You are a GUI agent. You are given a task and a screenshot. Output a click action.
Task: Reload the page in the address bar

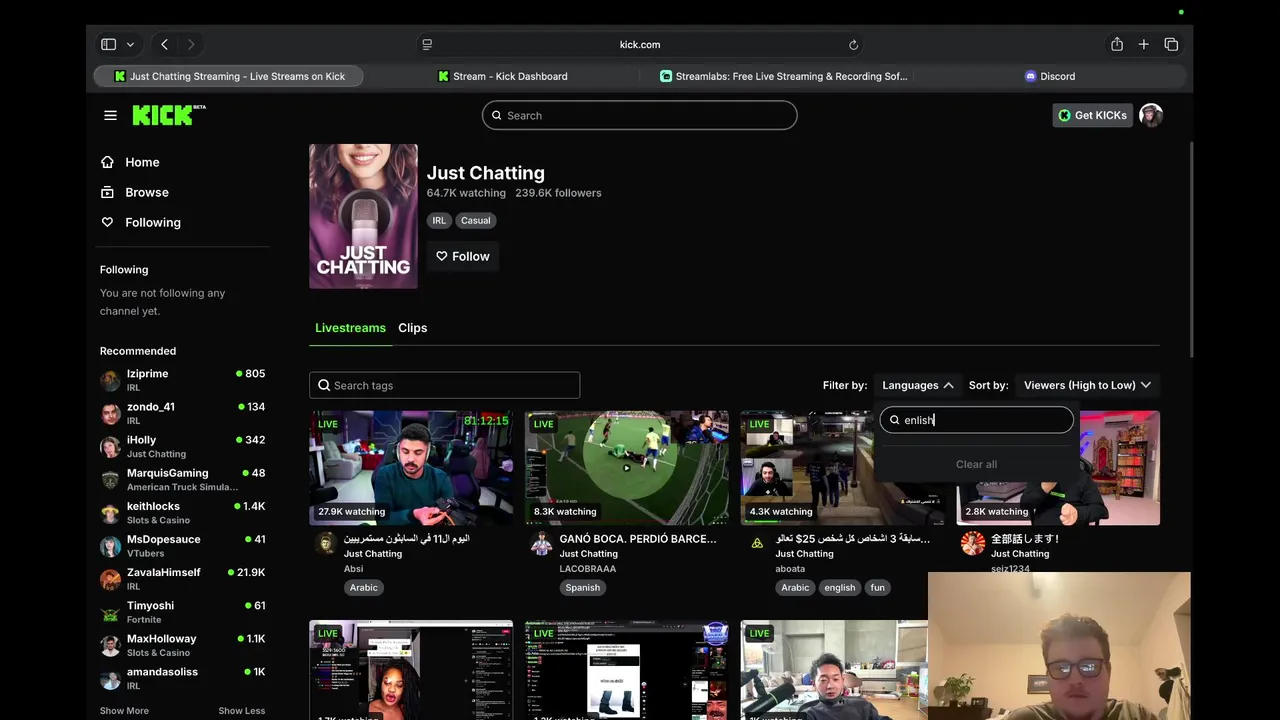coord(853,44)
